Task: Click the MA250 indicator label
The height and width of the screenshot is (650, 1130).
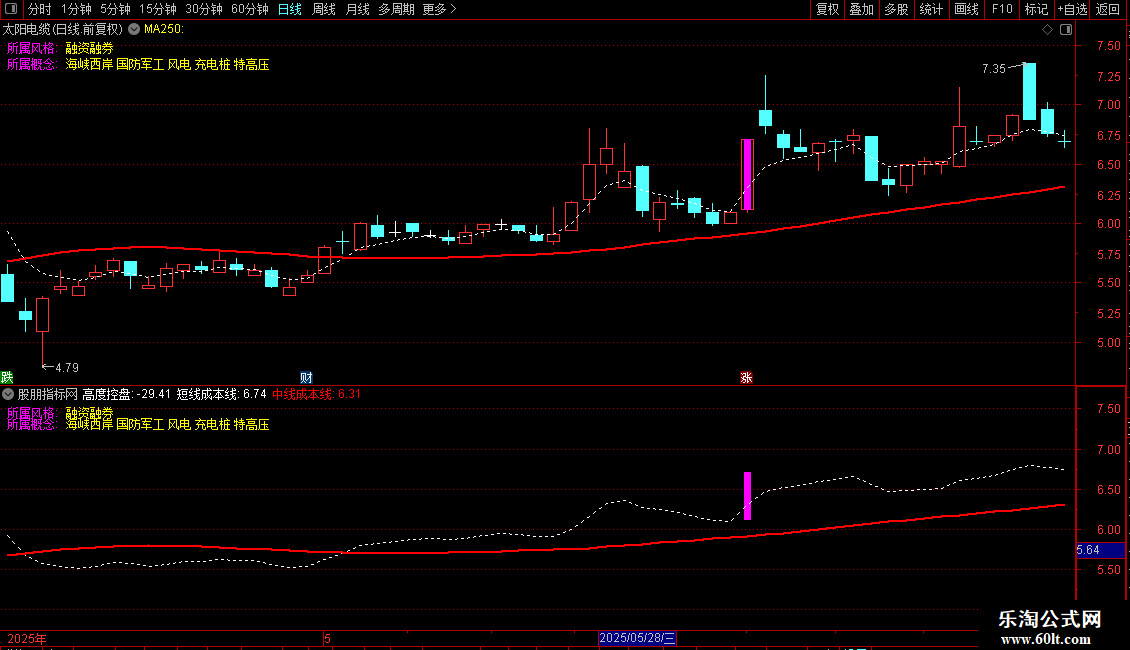Action: click(164, 30)
